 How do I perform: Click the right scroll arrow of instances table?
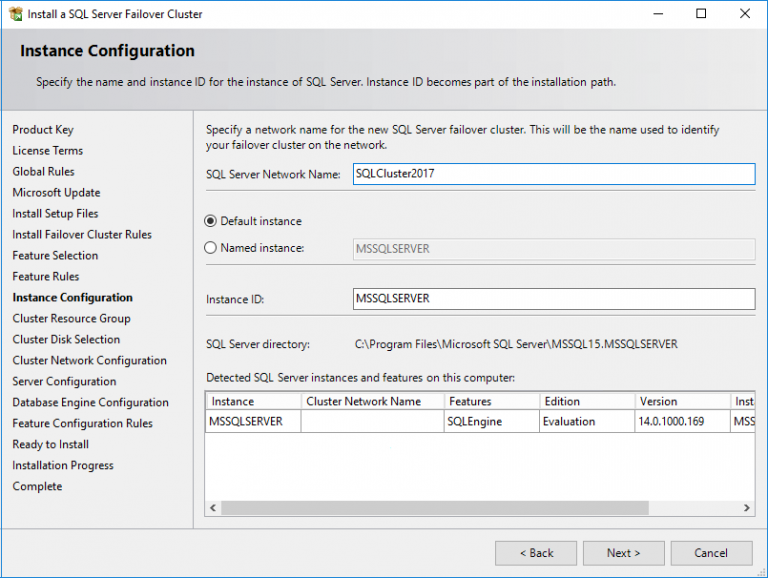746,508
